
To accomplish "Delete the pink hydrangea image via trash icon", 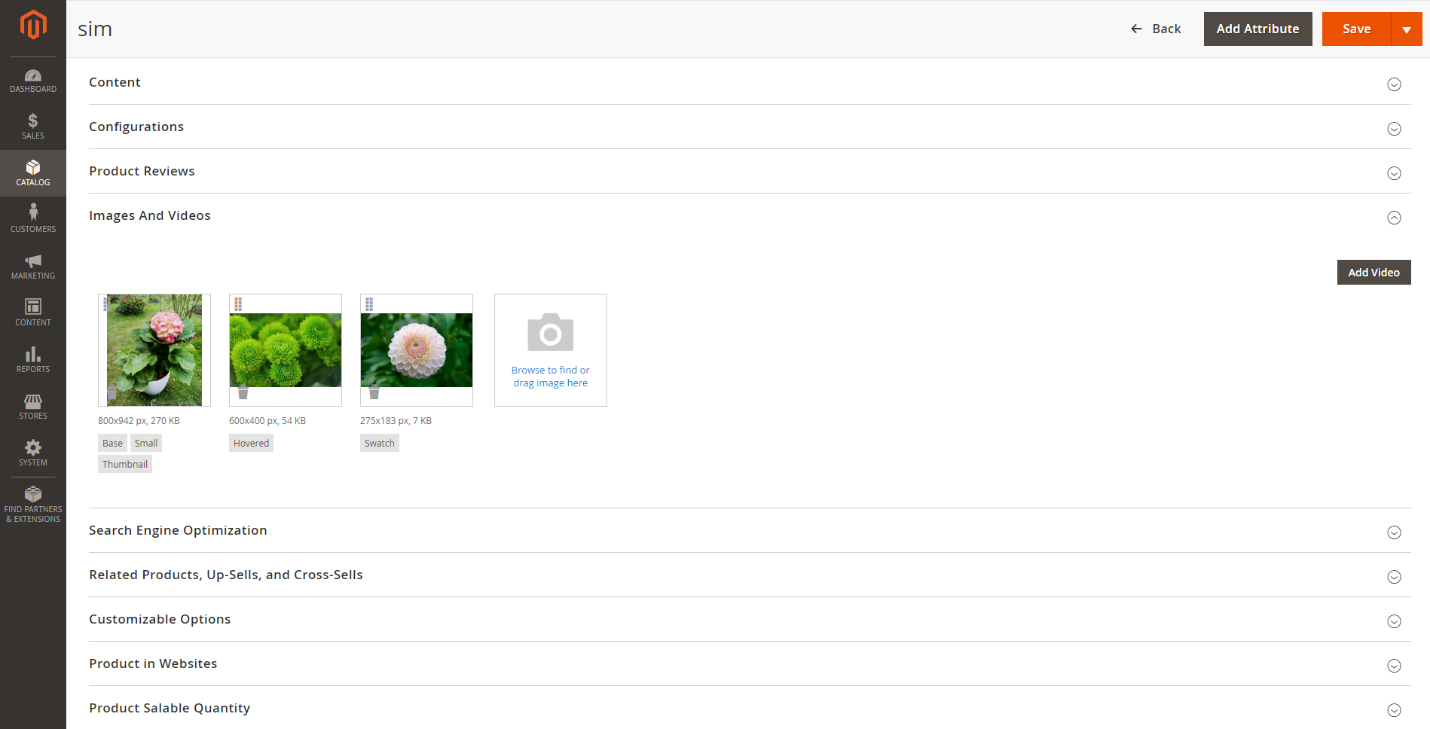I will coord(112,393).
